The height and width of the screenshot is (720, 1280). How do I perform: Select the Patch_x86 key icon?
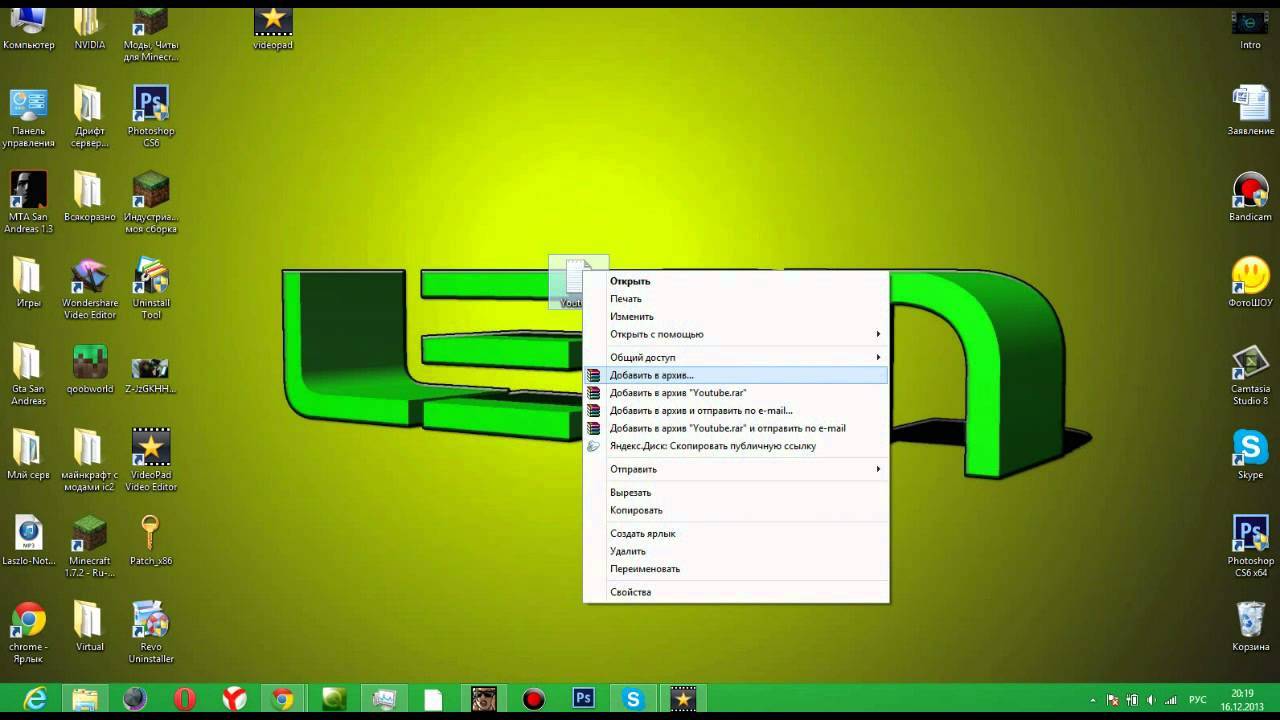pos(150,542)
